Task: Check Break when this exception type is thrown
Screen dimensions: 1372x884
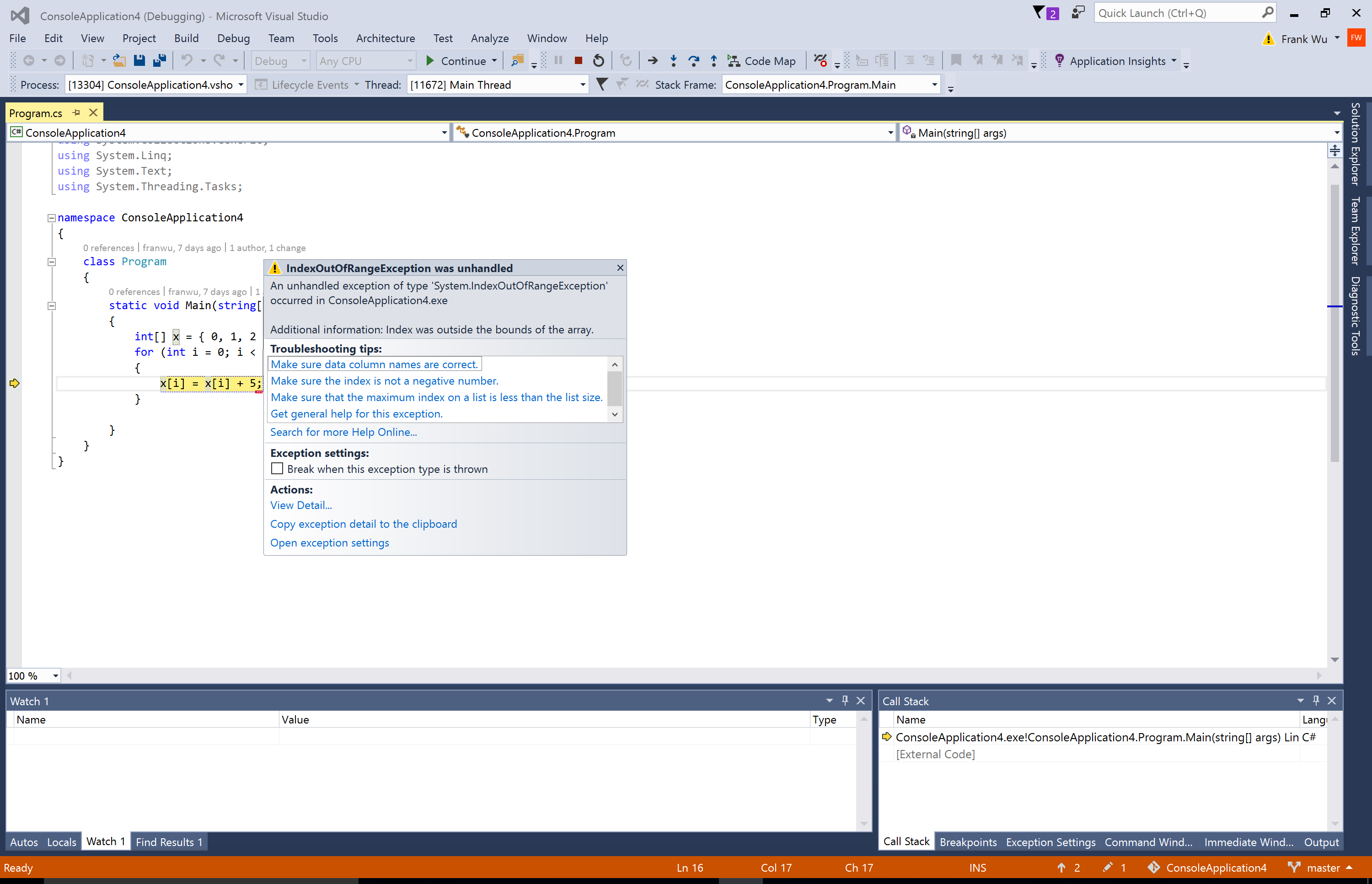Action: 277,468
